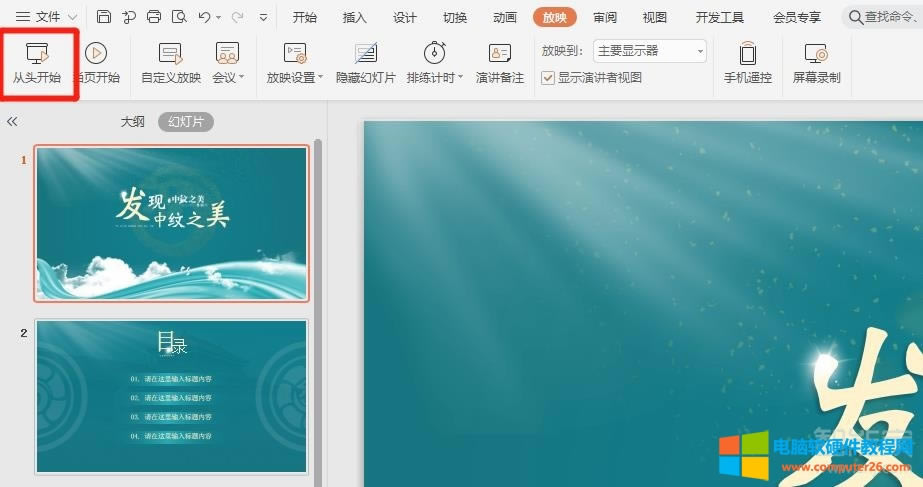Expand the 放映设置 dropdown
The width and height of the screenshot is (923, 487).
click(x=320, y=78)
